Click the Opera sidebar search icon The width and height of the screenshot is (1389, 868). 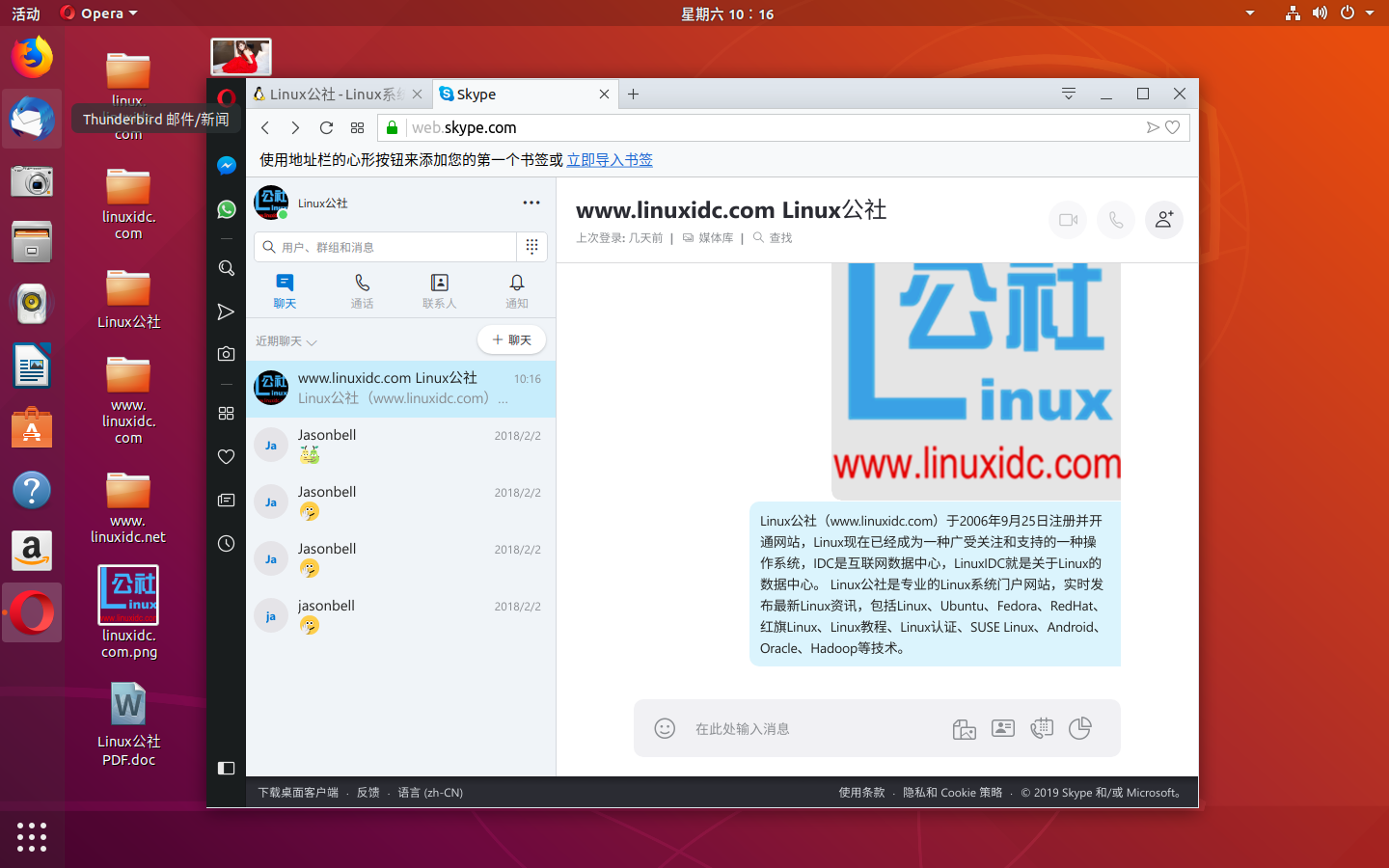click(x=227, y=268)
